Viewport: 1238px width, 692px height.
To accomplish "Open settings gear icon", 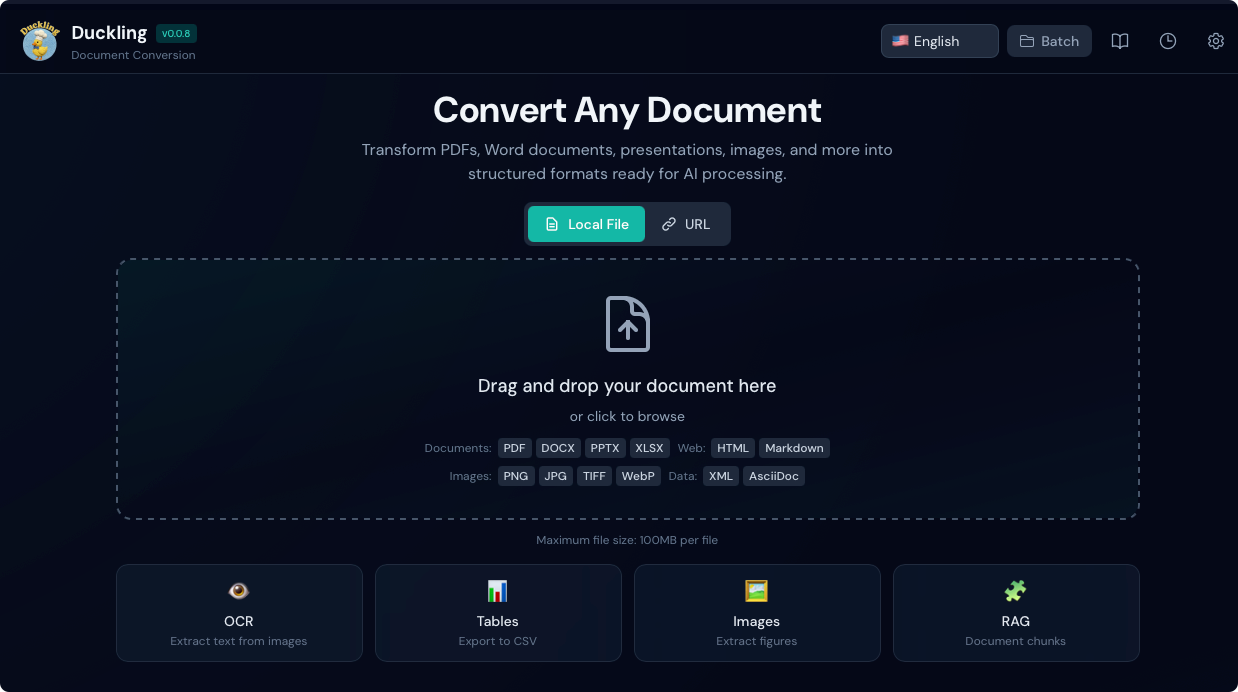I will pyautogui.click(x=1216, y=41).
